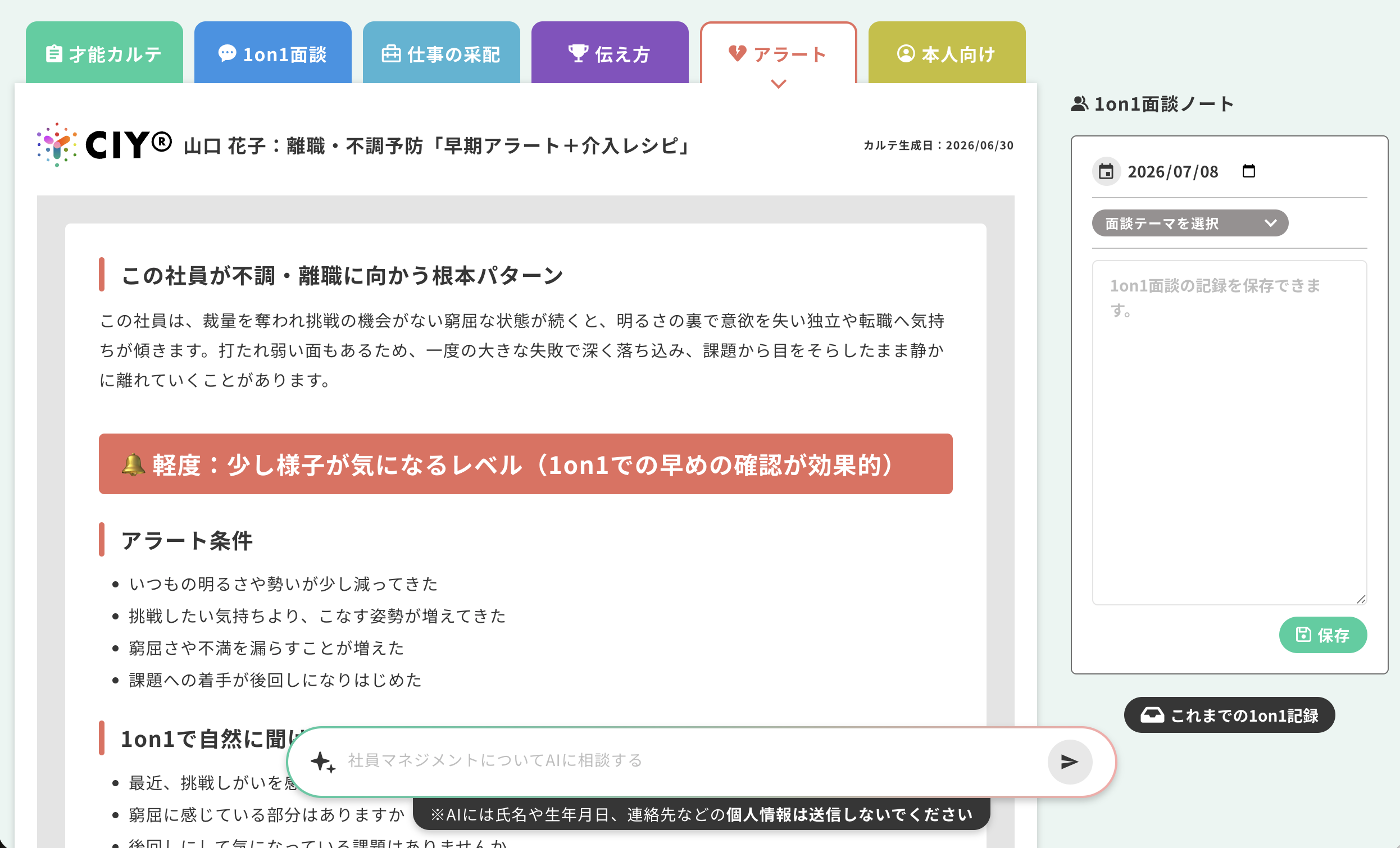Click the 軽度 alert level banner

click(x=526, y=464)
